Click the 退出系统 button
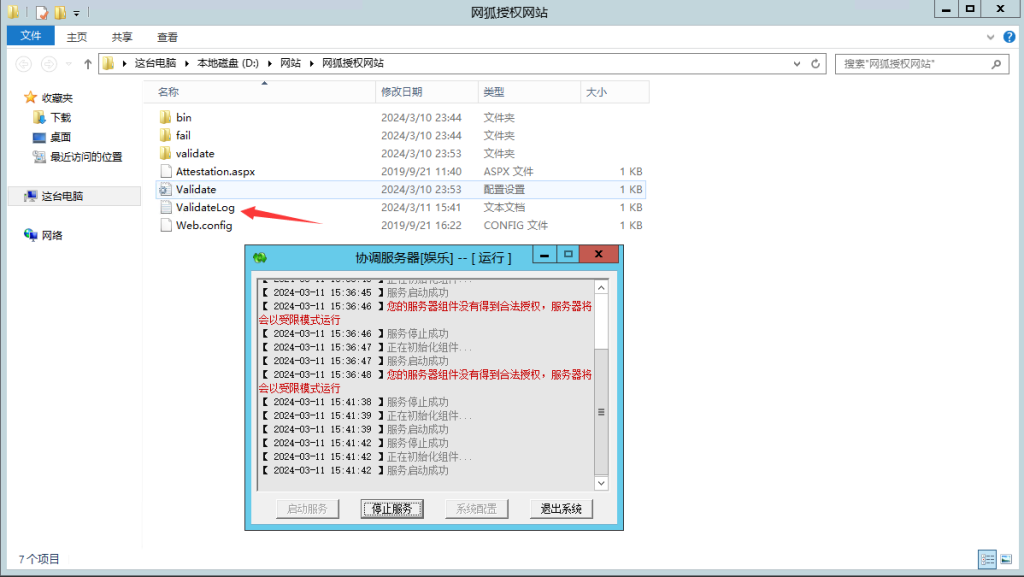1024x577 pixels. (x=561, y=509)
